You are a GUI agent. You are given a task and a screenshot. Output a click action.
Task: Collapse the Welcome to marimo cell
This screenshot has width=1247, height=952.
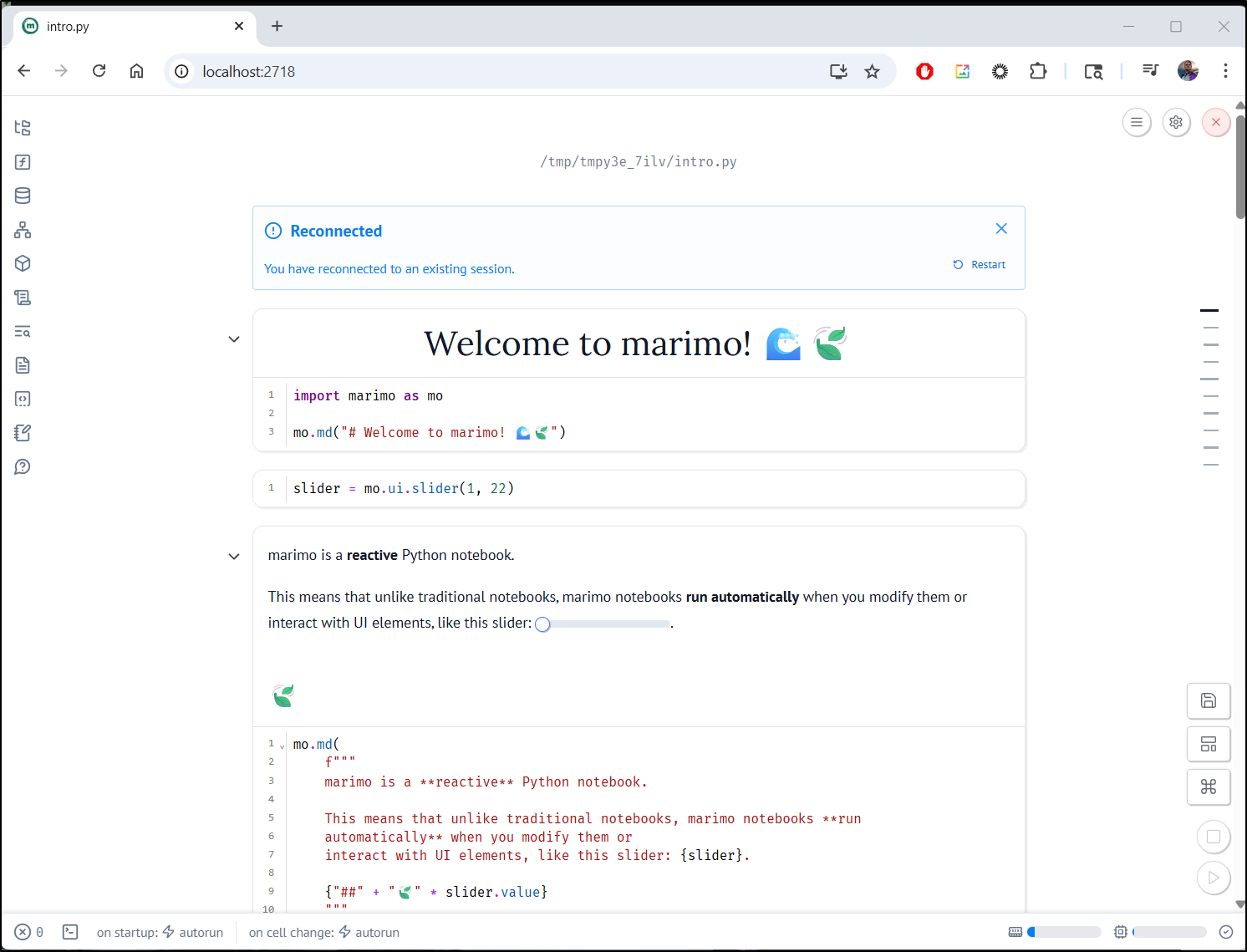(x=234, y=339)
